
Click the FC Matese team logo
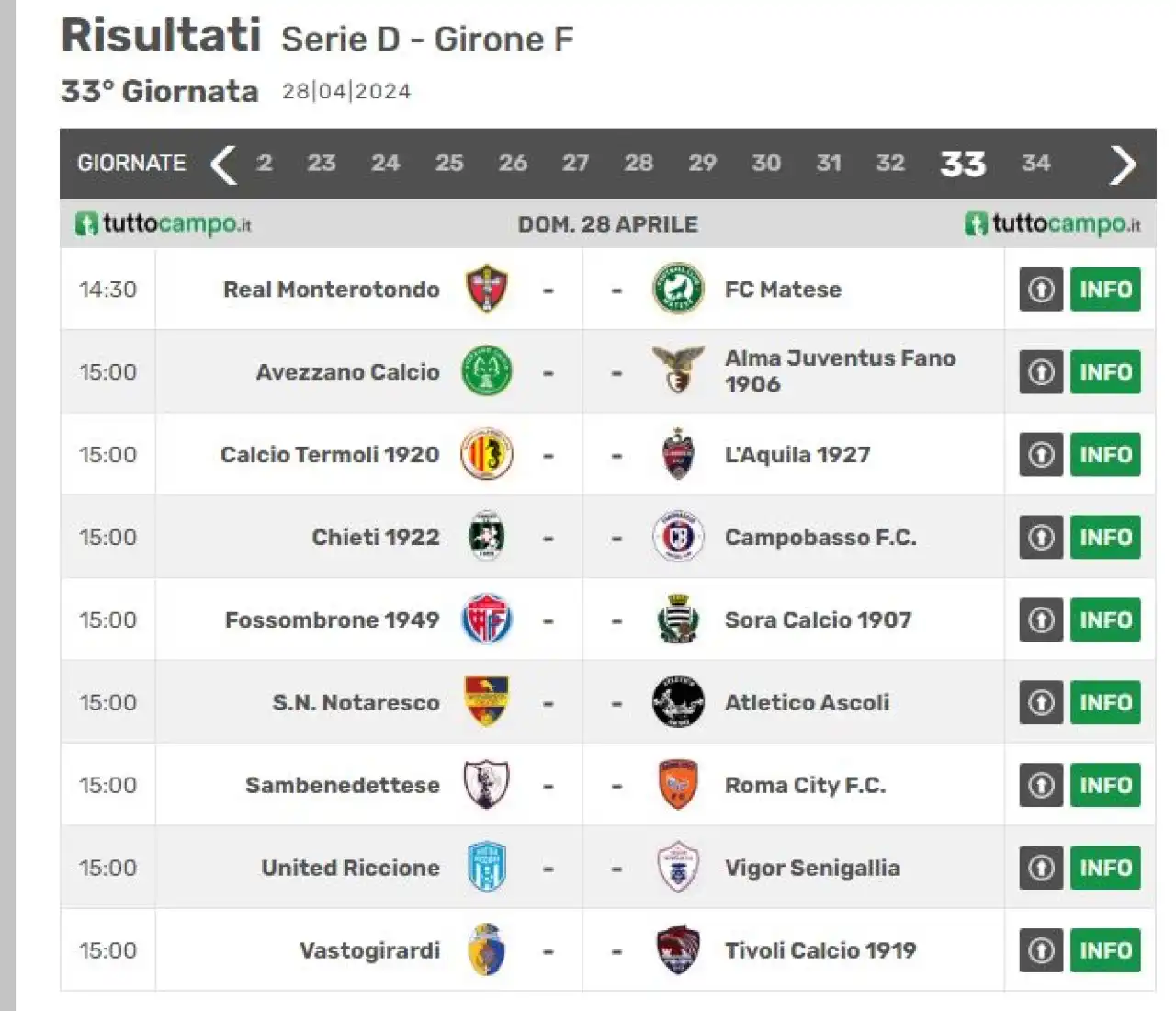pos(678,289)
